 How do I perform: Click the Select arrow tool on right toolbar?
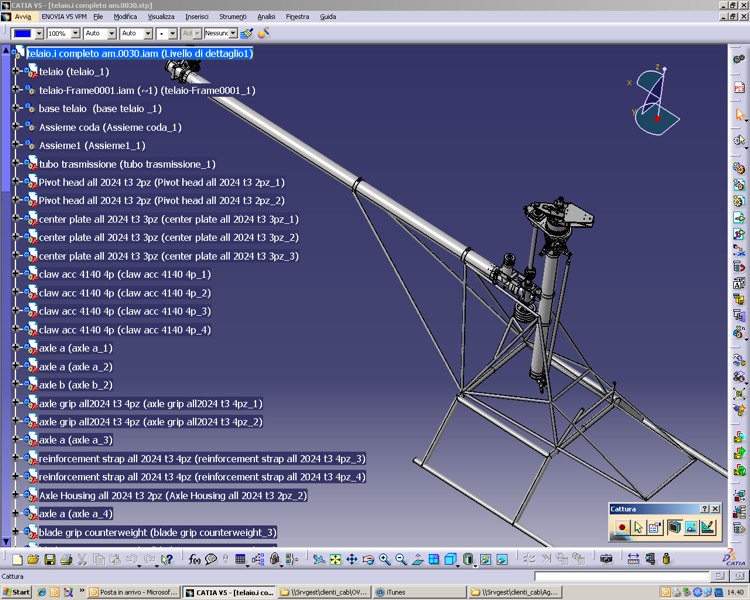[x=739, y=115]
